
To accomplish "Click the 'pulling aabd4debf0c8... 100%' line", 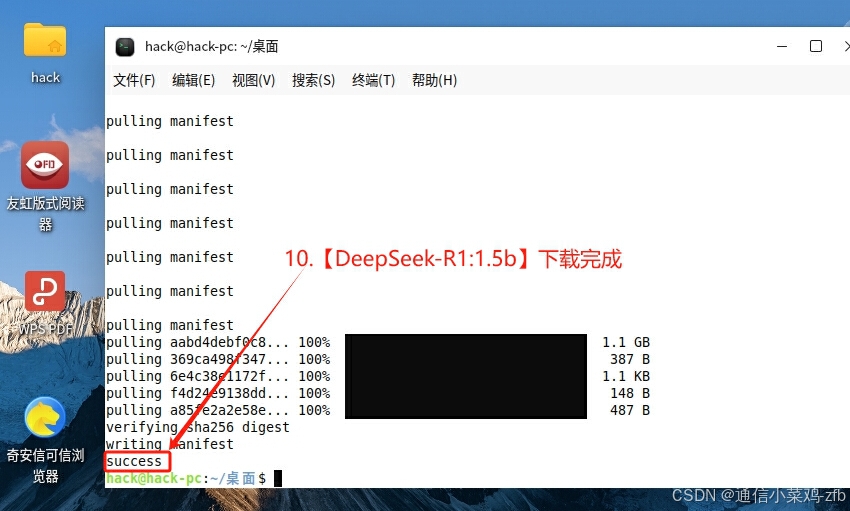I will coord(218,342).
